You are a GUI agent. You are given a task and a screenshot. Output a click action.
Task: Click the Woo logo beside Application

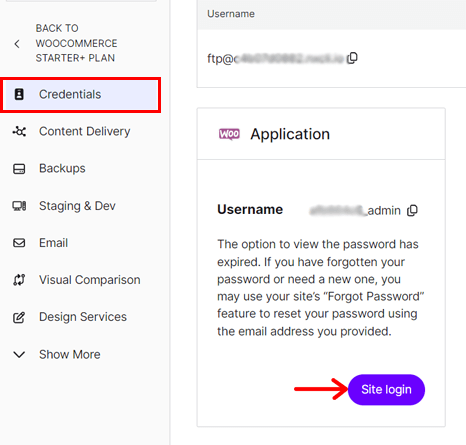pyautogui.click(x=229, y=134)
